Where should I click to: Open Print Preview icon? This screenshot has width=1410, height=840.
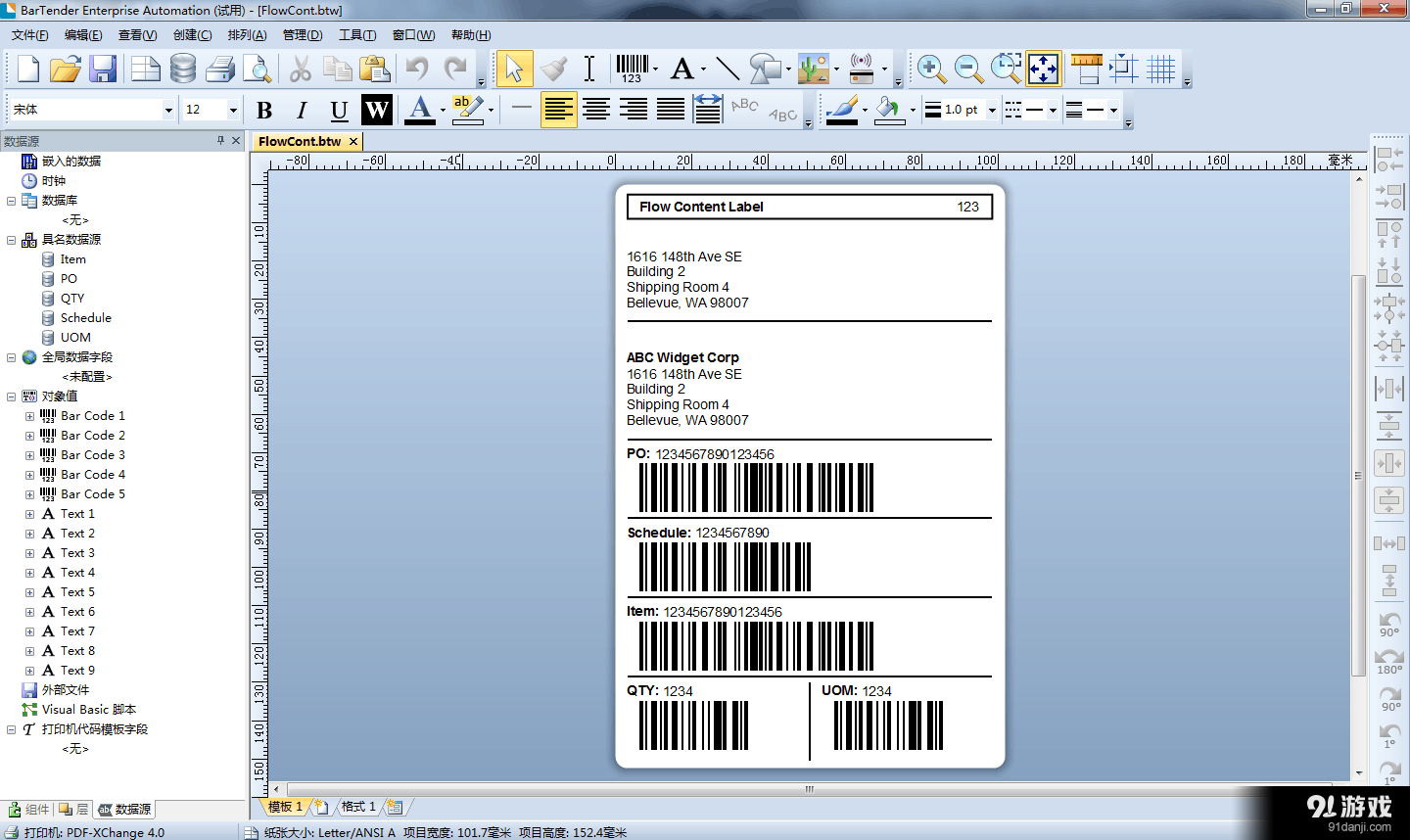pyautogui.click(x=257, y=69)
